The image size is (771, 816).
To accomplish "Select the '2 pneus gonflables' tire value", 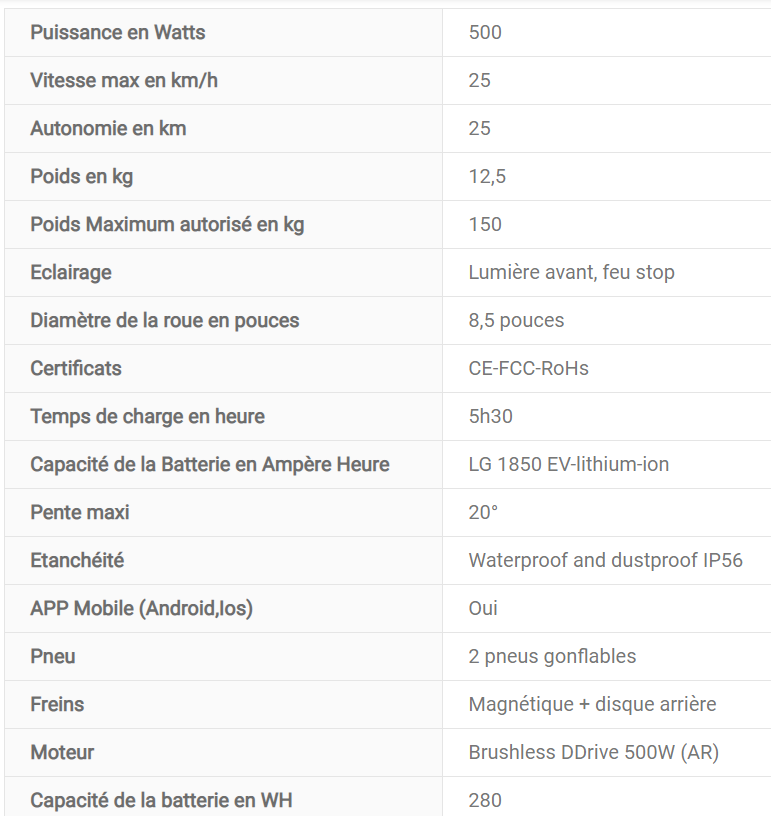I will (x=552, y=657).
